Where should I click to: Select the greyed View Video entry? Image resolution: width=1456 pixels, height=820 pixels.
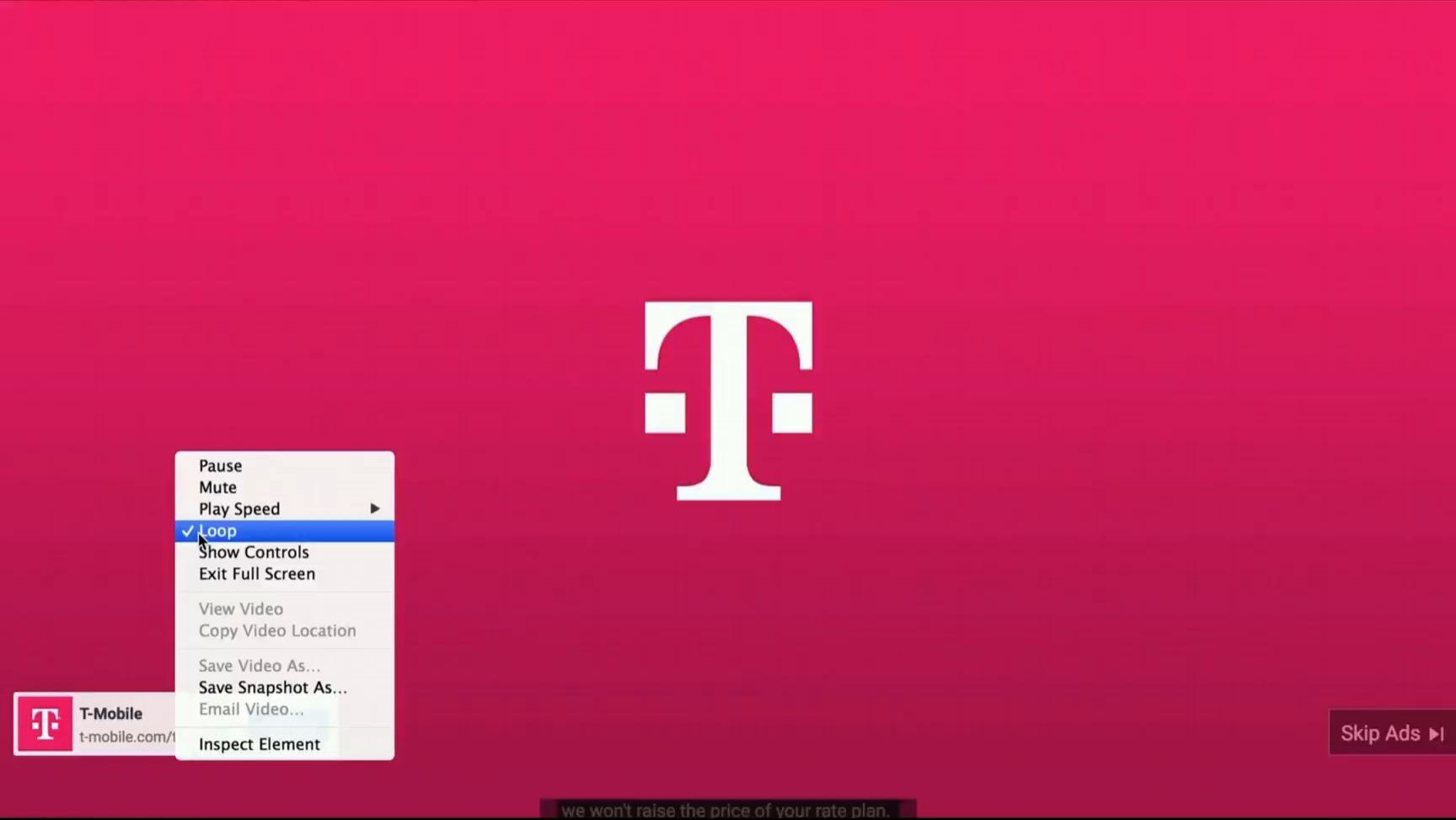click(284, 609)
